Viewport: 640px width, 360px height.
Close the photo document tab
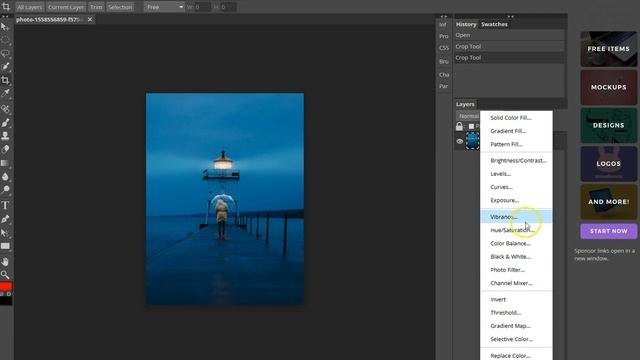90,19
